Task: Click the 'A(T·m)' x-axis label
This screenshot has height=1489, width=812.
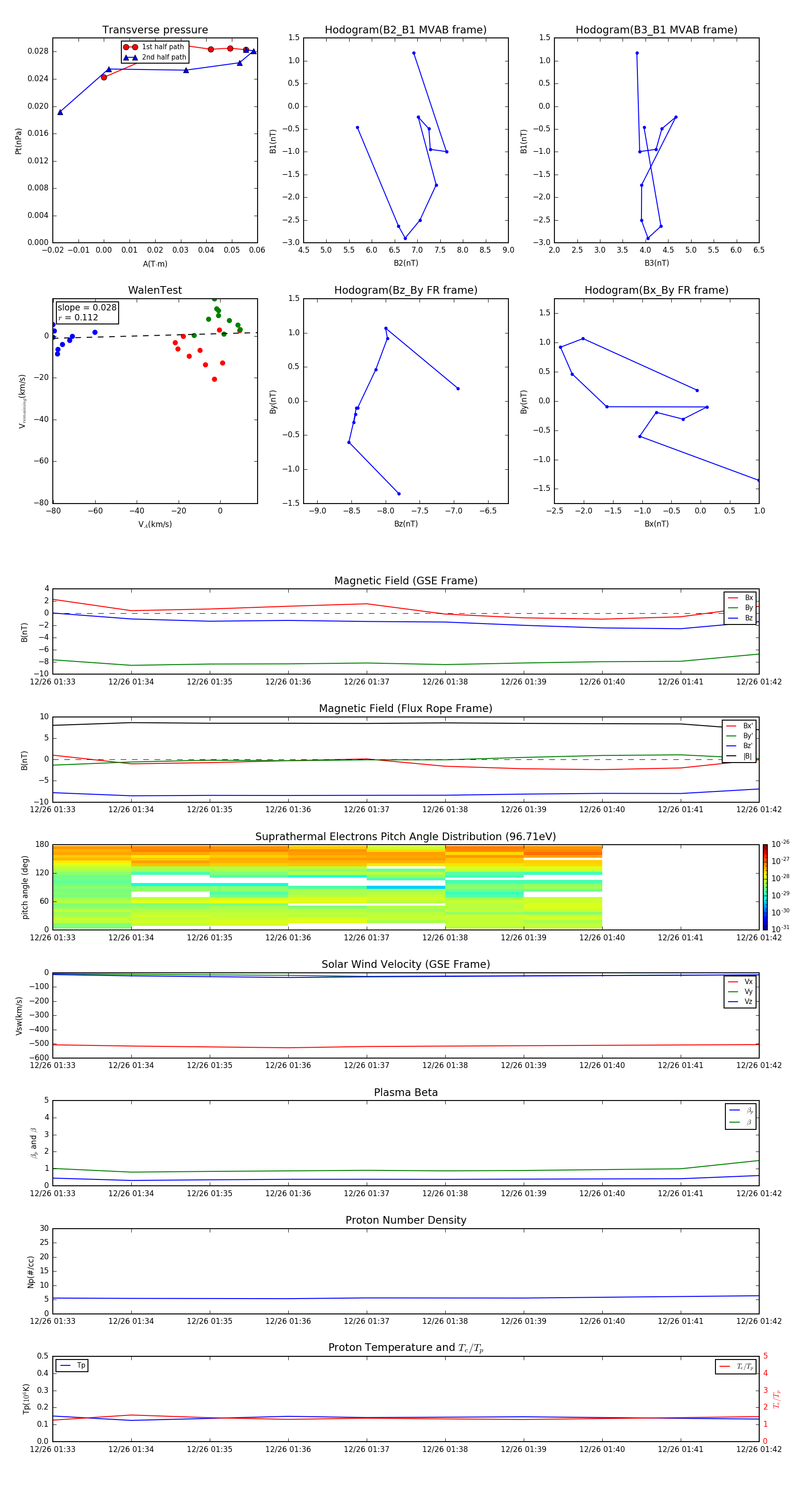Action: (x=155, y=264)
